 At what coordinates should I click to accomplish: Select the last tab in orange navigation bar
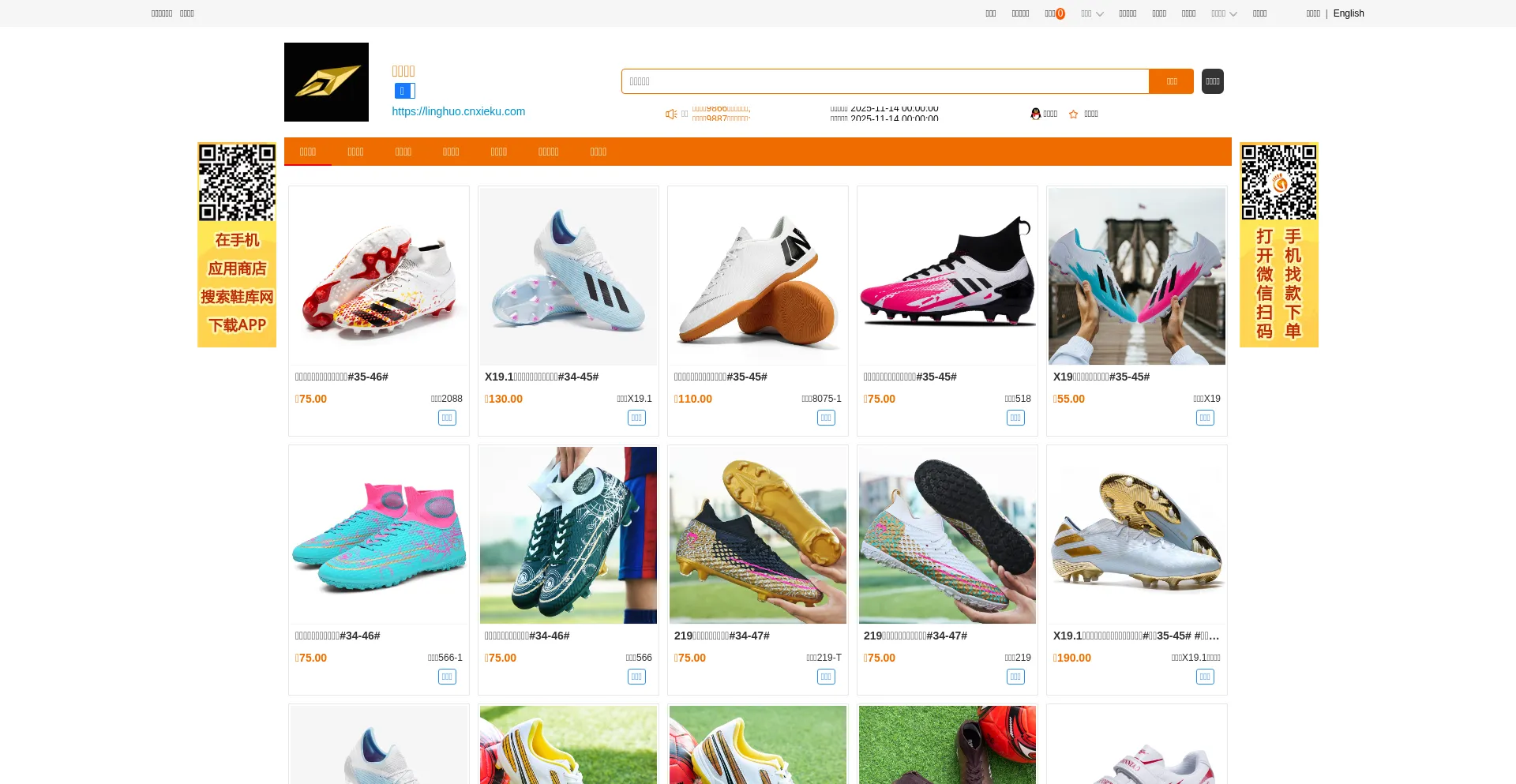598,152
